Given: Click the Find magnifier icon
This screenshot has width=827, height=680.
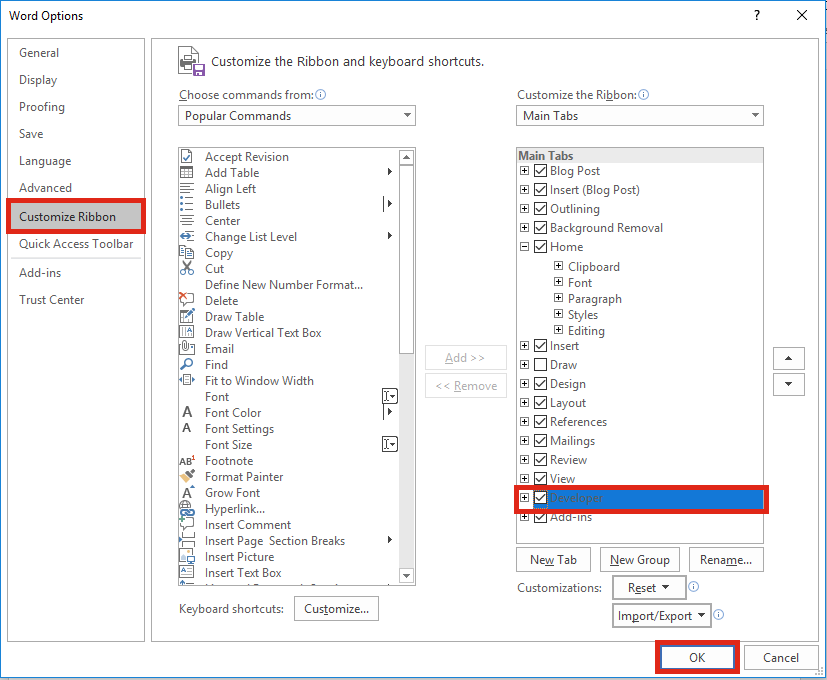Looking at the screenshot, I should click(189, 365).
